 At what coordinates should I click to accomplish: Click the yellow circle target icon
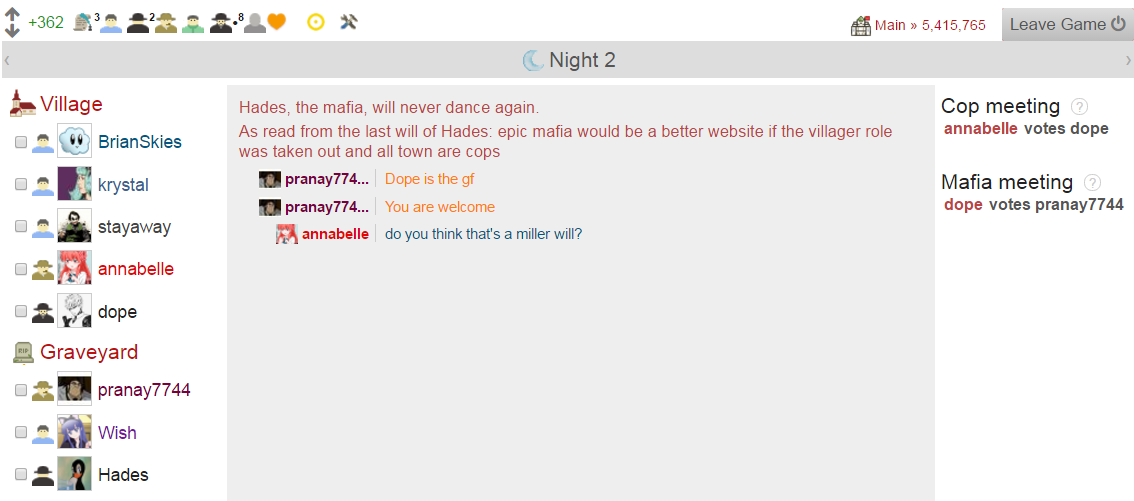(x=315, y=22)
